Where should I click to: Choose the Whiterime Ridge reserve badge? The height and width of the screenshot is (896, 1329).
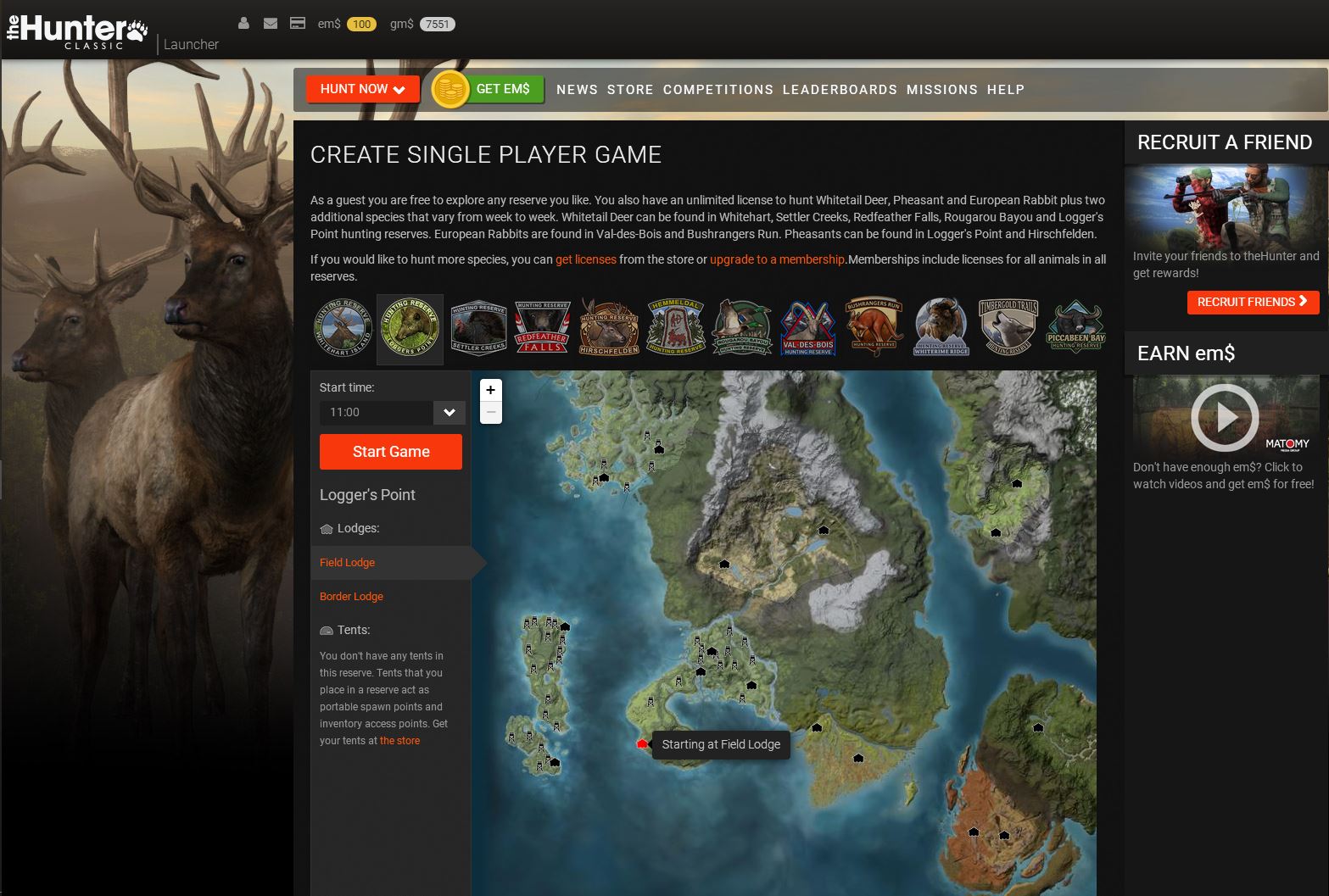coord(941,328)
